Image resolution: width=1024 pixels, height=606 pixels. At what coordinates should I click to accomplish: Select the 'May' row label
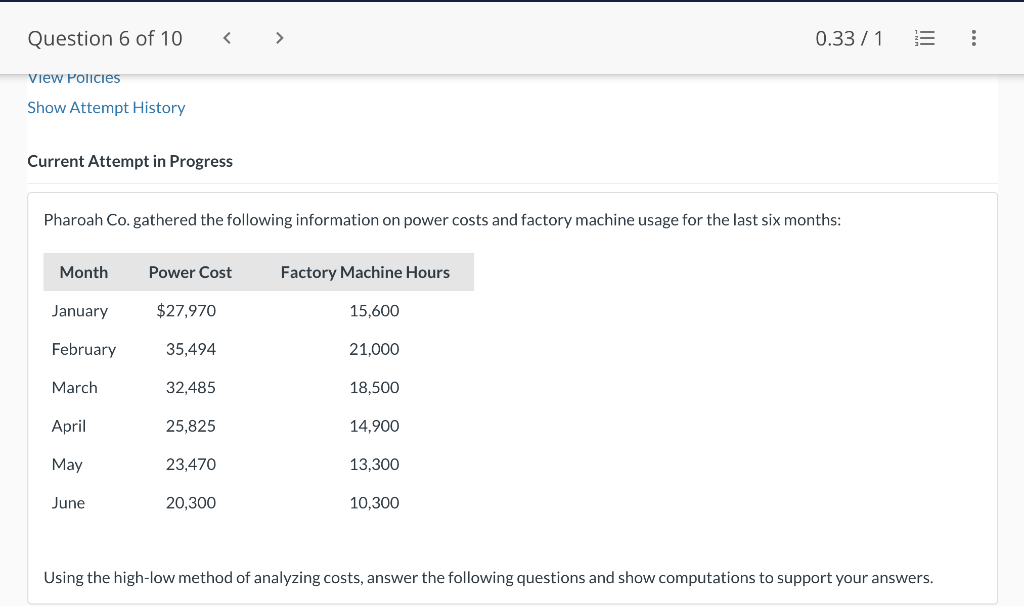click(67, 465)
